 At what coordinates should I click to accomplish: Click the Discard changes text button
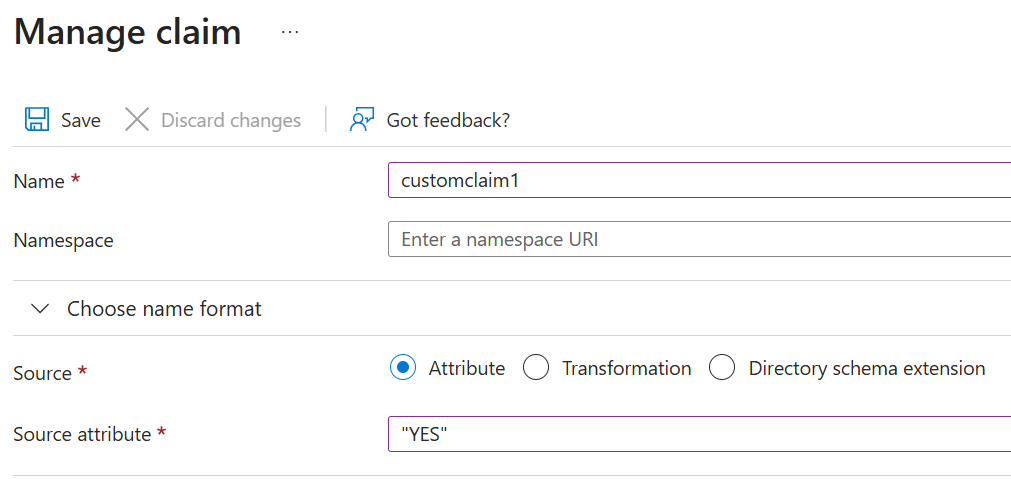tap(231, 120)
